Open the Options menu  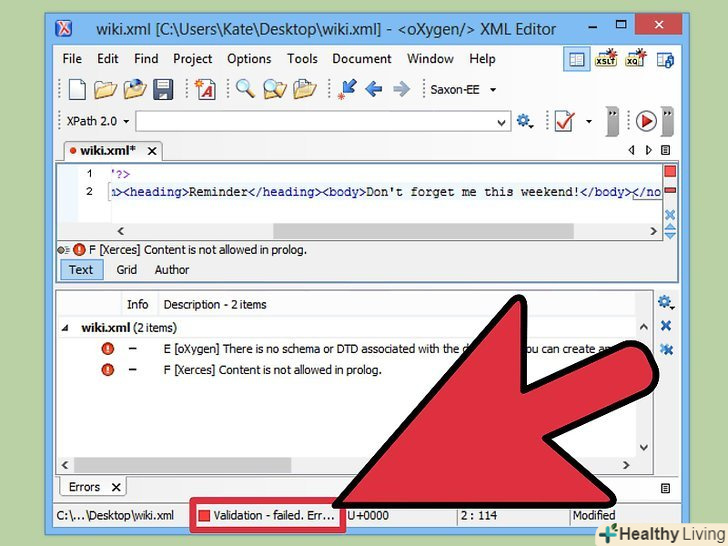[249, 59]
